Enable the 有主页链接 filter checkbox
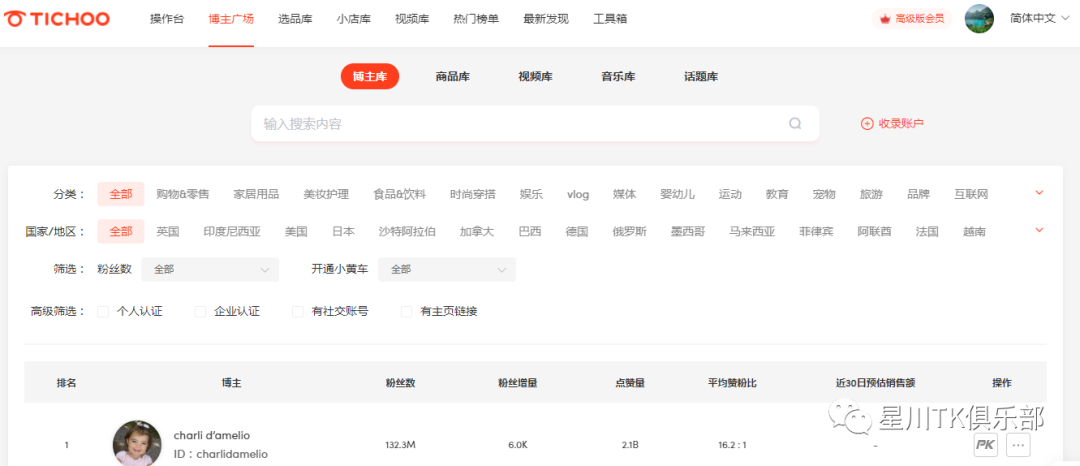The height and width of the screenshot is (466, 1080). pos(407,312)
